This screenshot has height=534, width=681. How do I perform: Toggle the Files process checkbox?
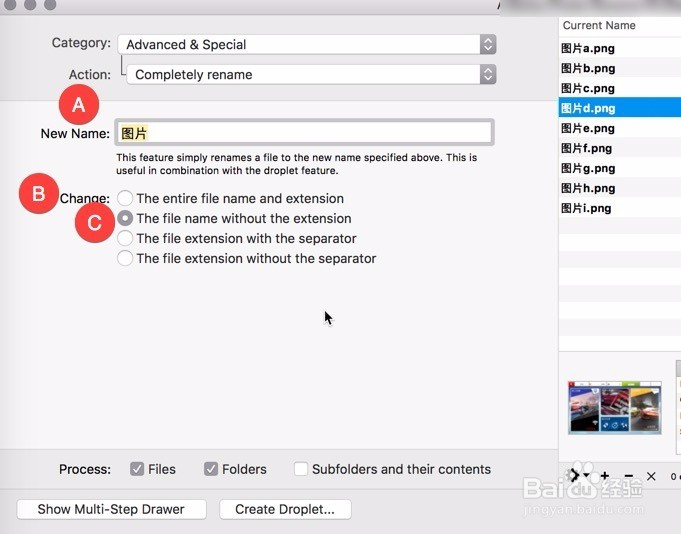pyautogui.click(x=137, y=469)
